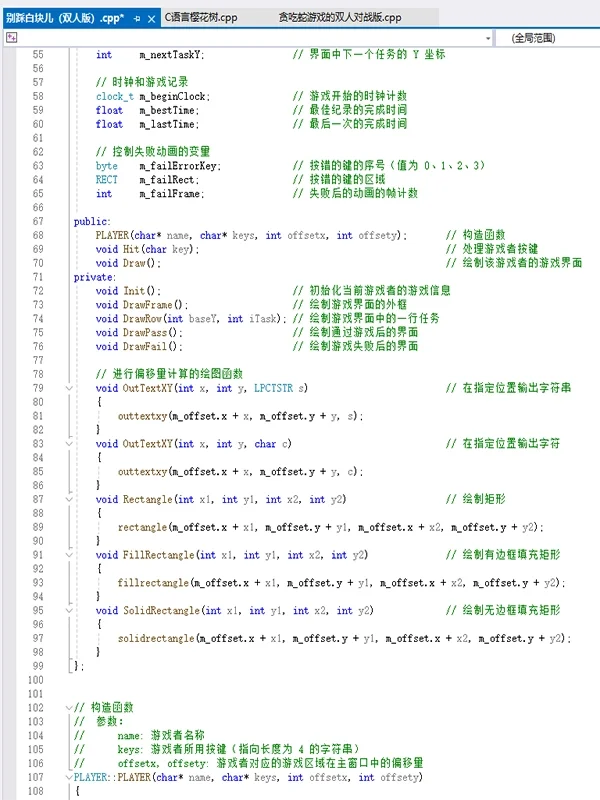Click the rectangle call on line 89
Screen dimensions: 600x800
[x=142, y=528]
